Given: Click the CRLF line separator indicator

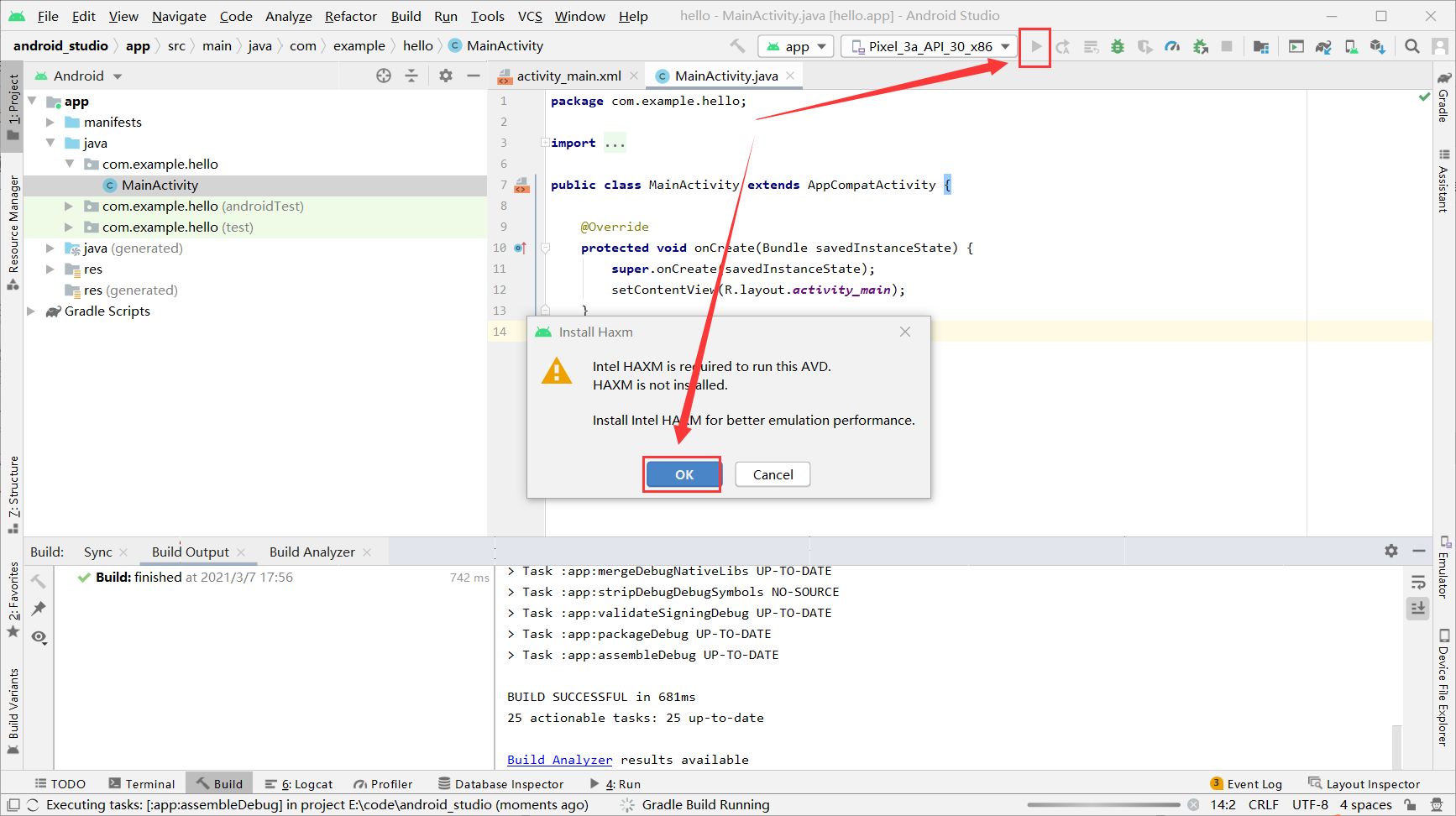Looking at the screenshot, I should [1263, 804].
